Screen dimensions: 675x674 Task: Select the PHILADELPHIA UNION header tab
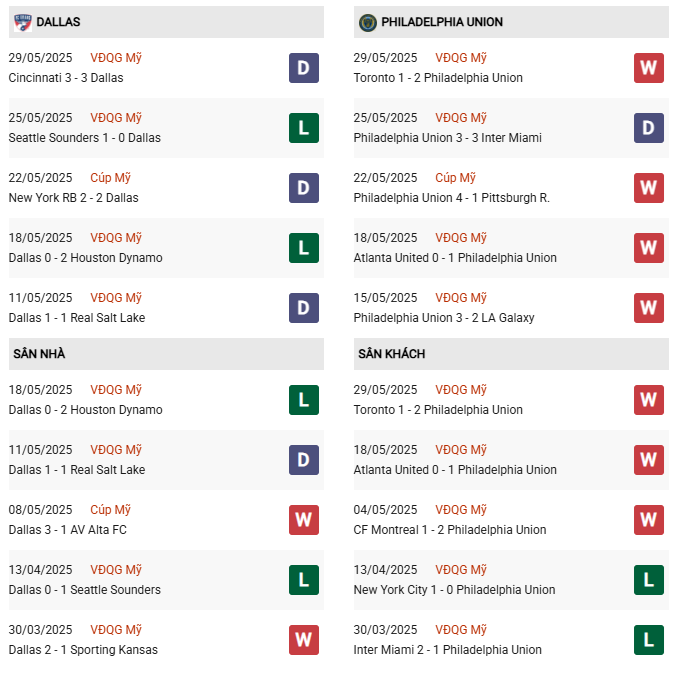point(511,22)
